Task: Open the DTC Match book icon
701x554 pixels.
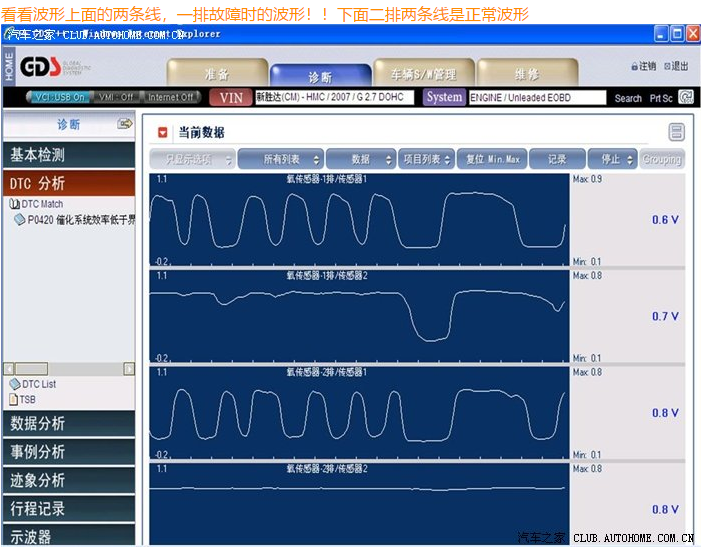Action: 15,204
